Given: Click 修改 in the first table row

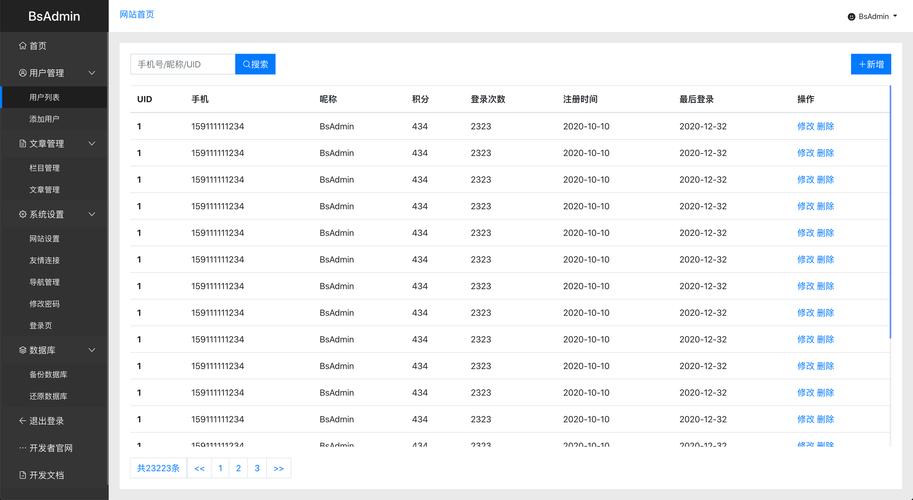Looking at the screenshot, I should (805, 126).
